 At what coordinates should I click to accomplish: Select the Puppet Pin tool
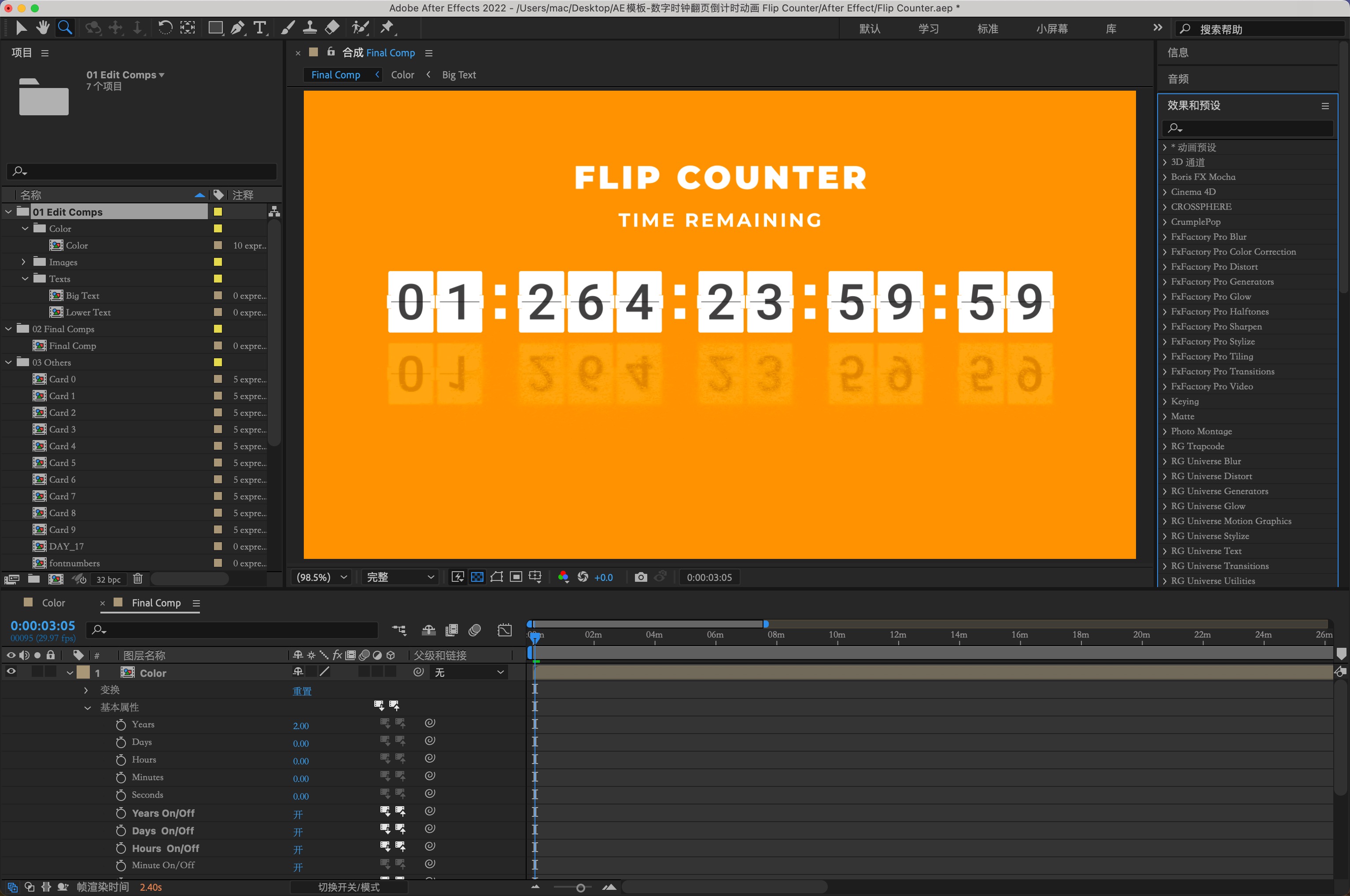point(387,27)
